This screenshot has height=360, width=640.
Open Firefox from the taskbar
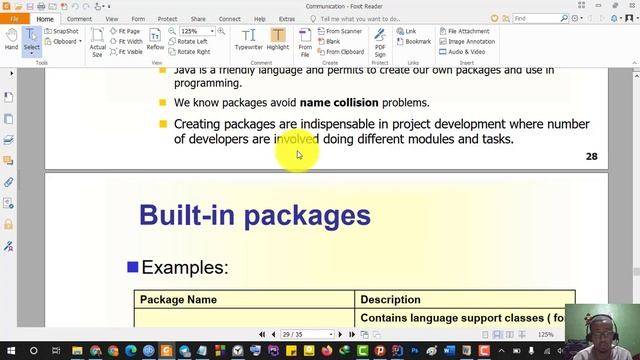pos(327,351)
